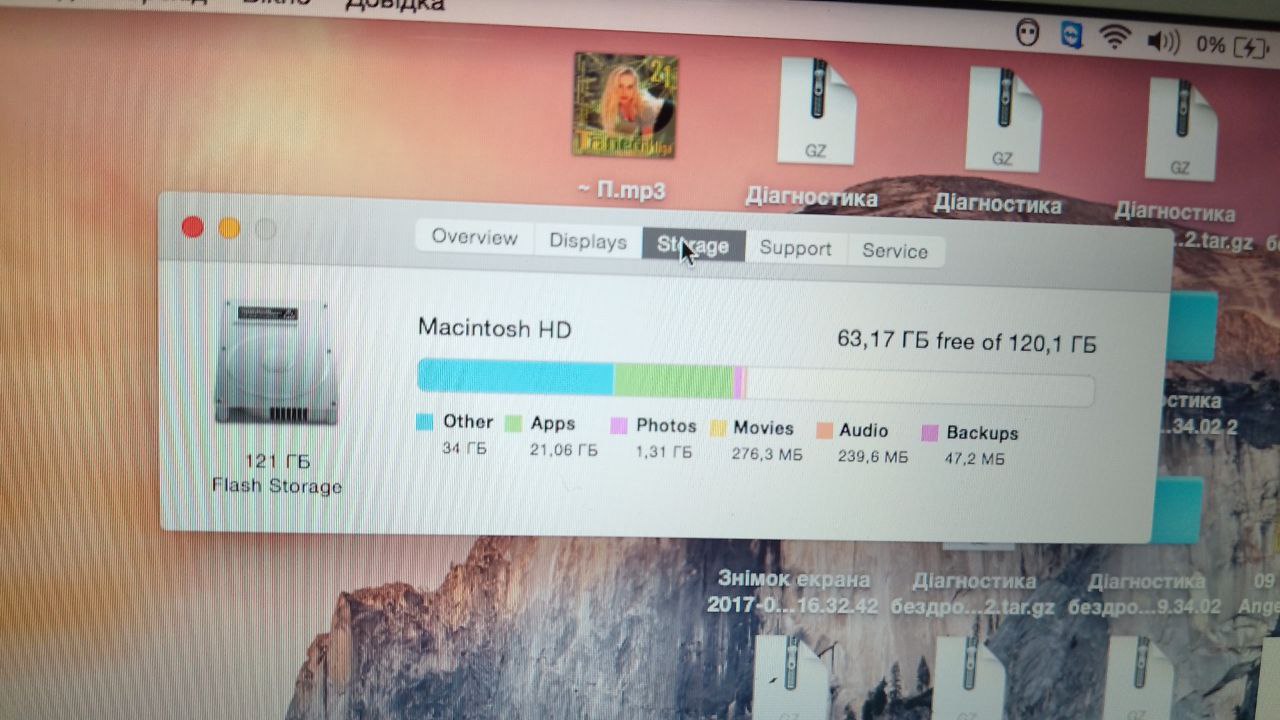Go to the Support tab
Image resolution: width=1280 pixels, height=720 pixels.
(x=795, y=249)
